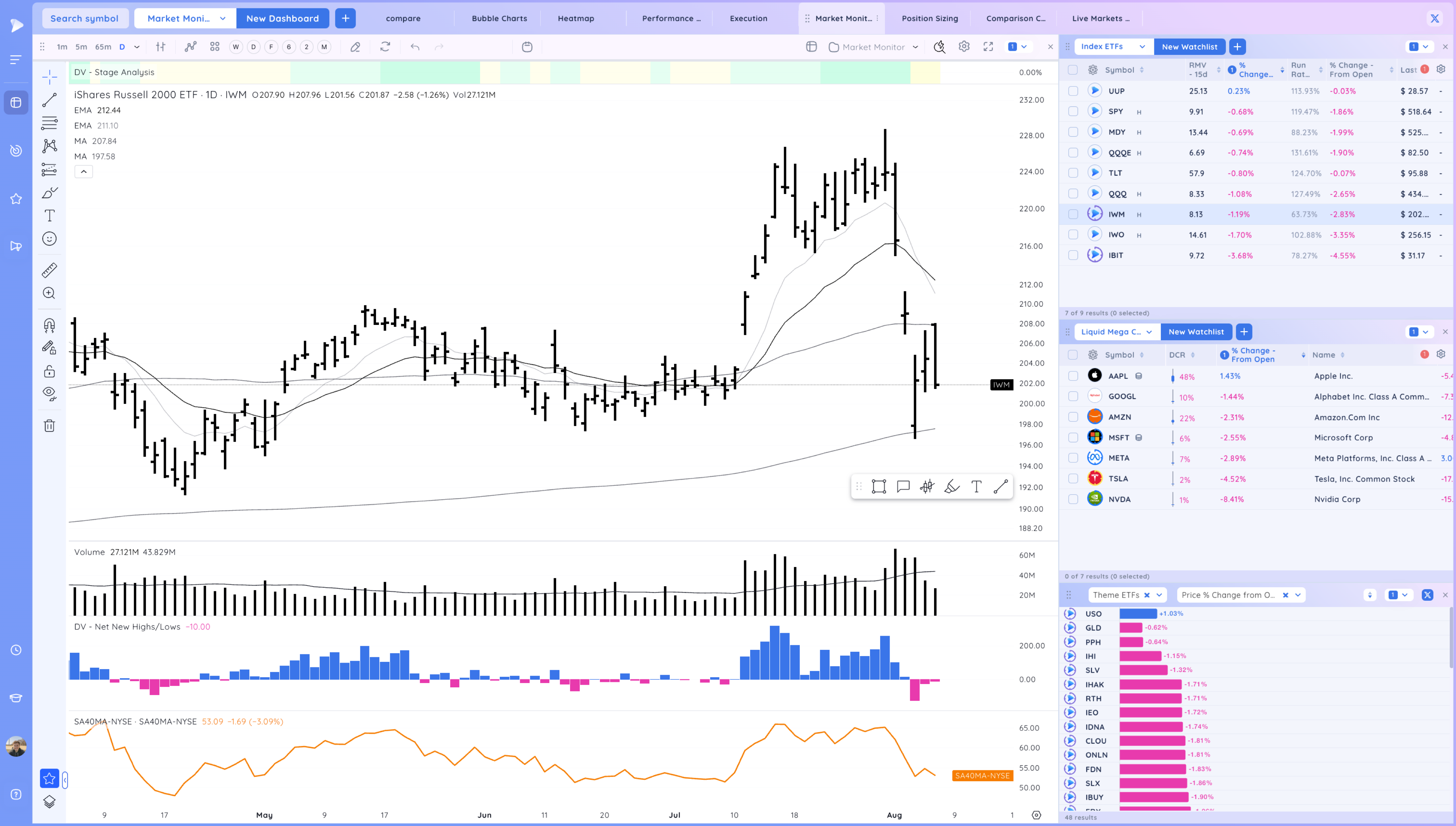Check the NVDA row checkbox

pos(1072,499)
